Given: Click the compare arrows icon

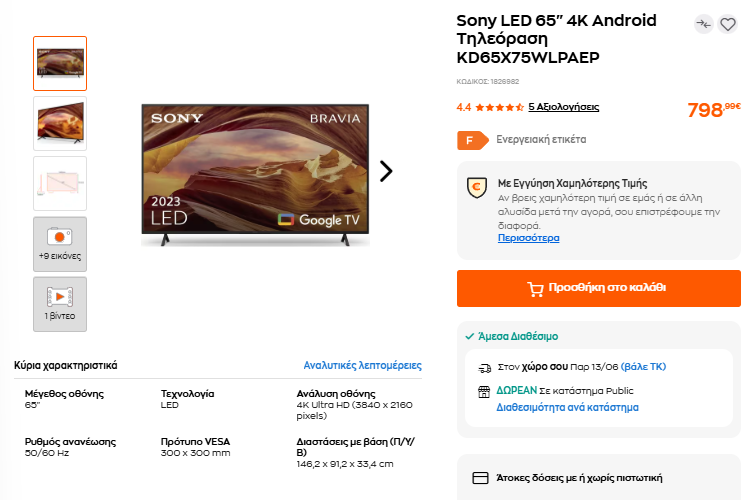Looking at the screenshot, I should point(704,24).
